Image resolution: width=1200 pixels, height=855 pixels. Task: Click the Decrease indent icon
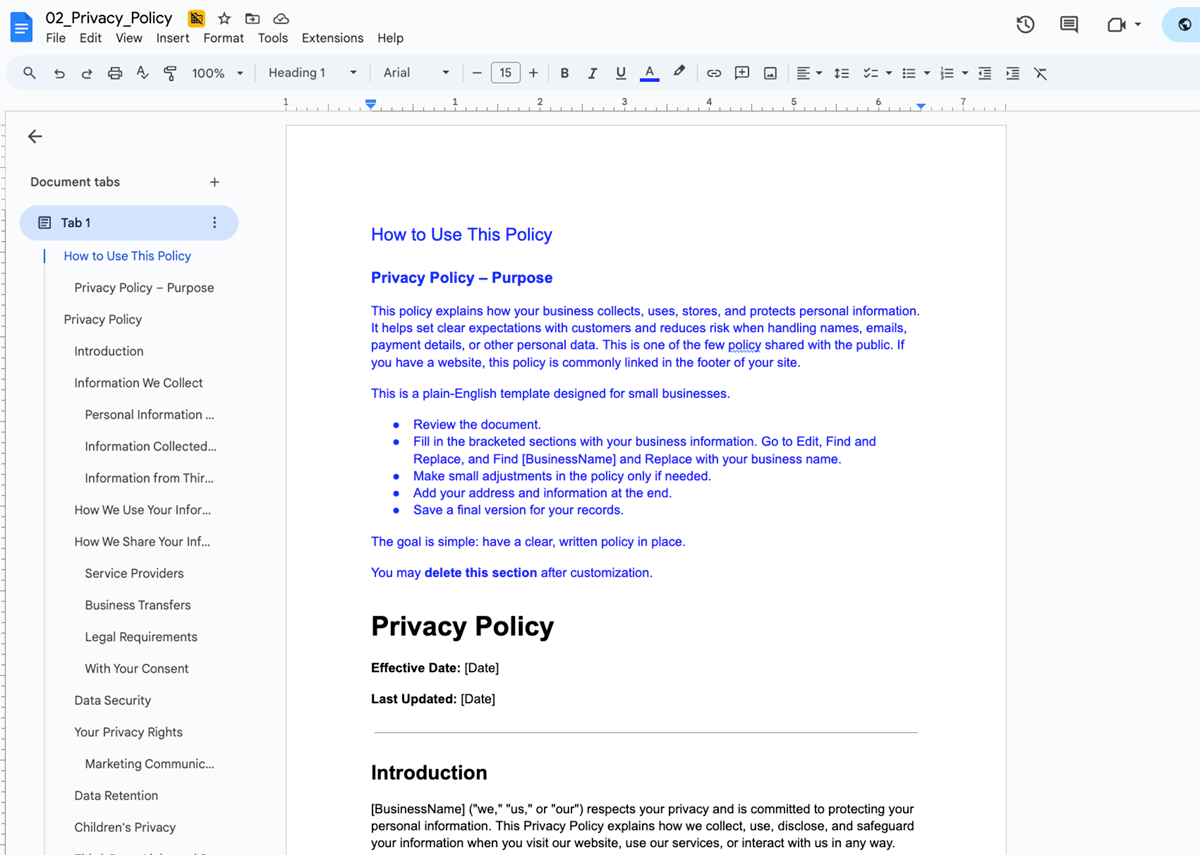click(x=985, y=73)
